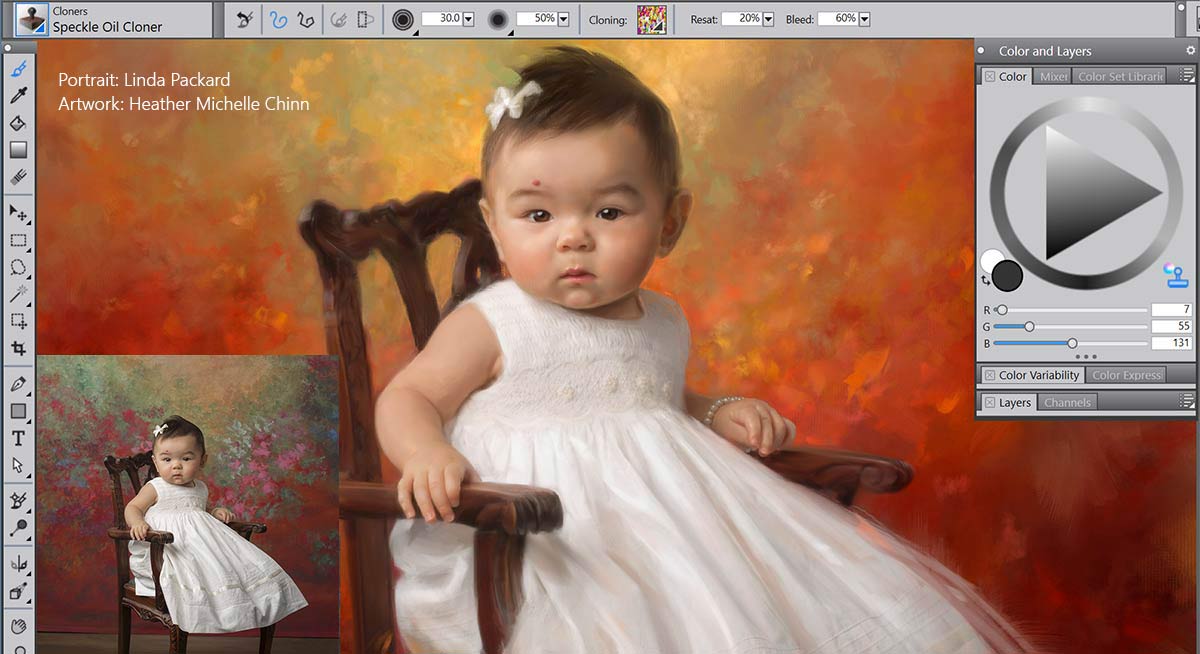Select the Shape Selection arrow tool
The image size is (1200, 654).
tap(18, 465)
